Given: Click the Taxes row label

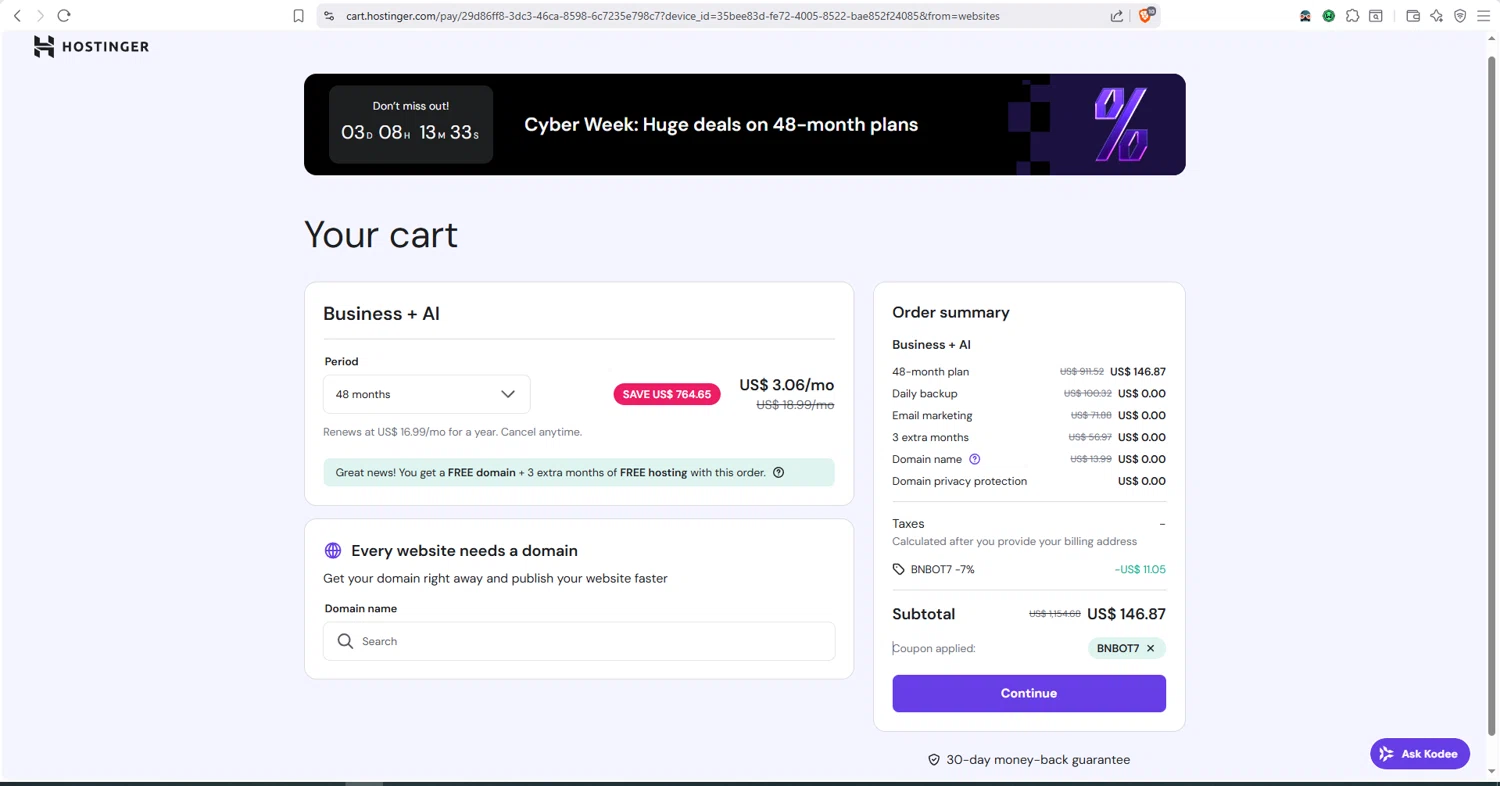Looking at the screenshot, I should pos(908,523).
